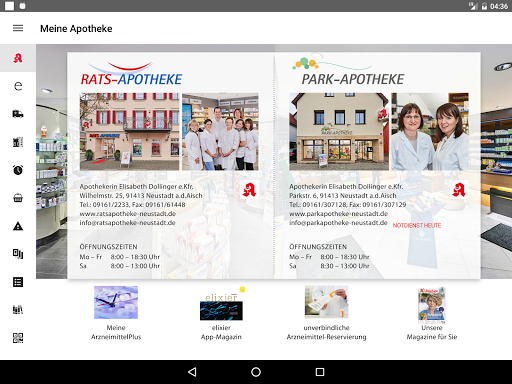
Task: Tap Android home navigation button
Action: pos(256,372)
